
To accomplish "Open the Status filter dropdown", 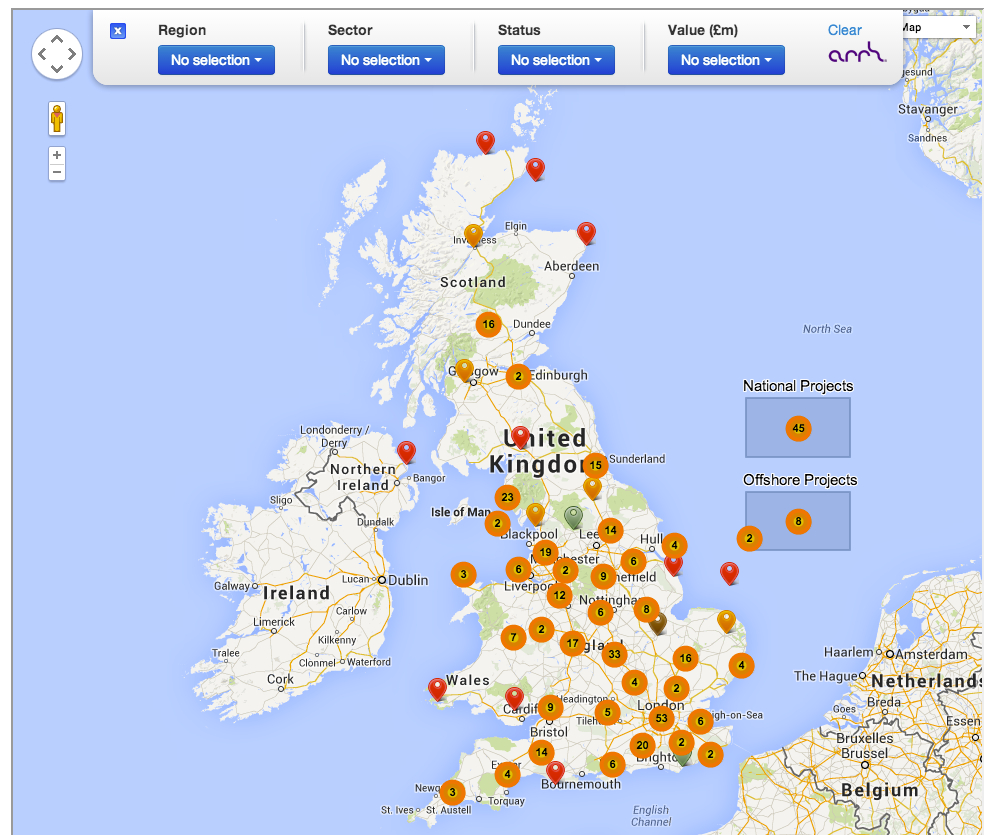I will tap(556, 60).
